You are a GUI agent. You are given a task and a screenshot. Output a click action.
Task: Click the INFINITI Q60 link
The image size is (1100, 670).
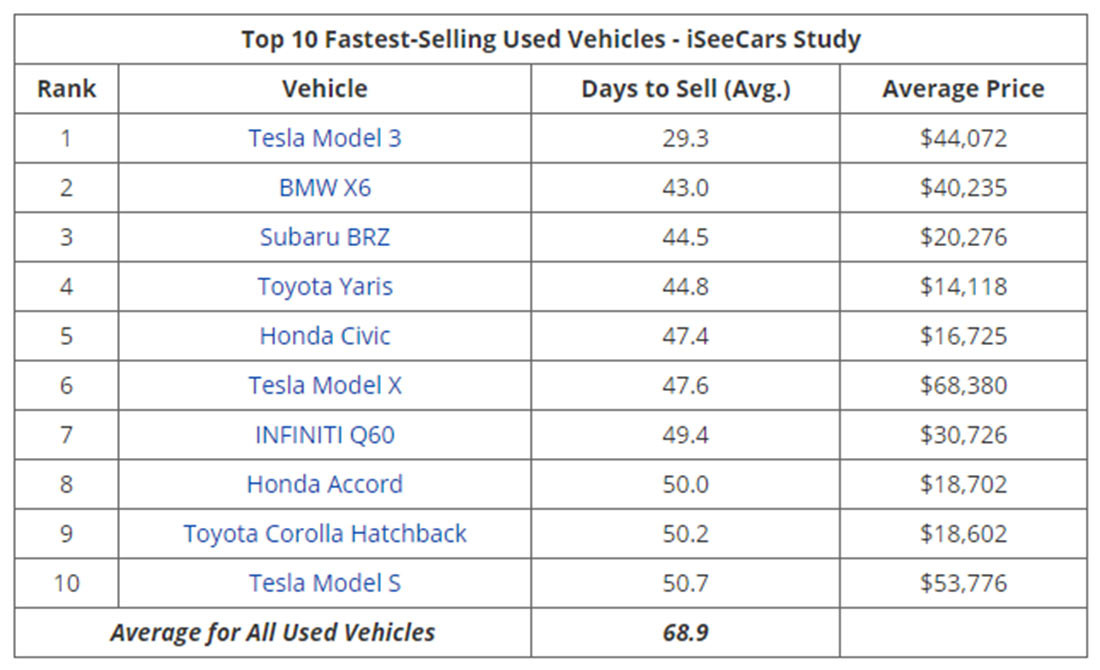tap(325, 435)
